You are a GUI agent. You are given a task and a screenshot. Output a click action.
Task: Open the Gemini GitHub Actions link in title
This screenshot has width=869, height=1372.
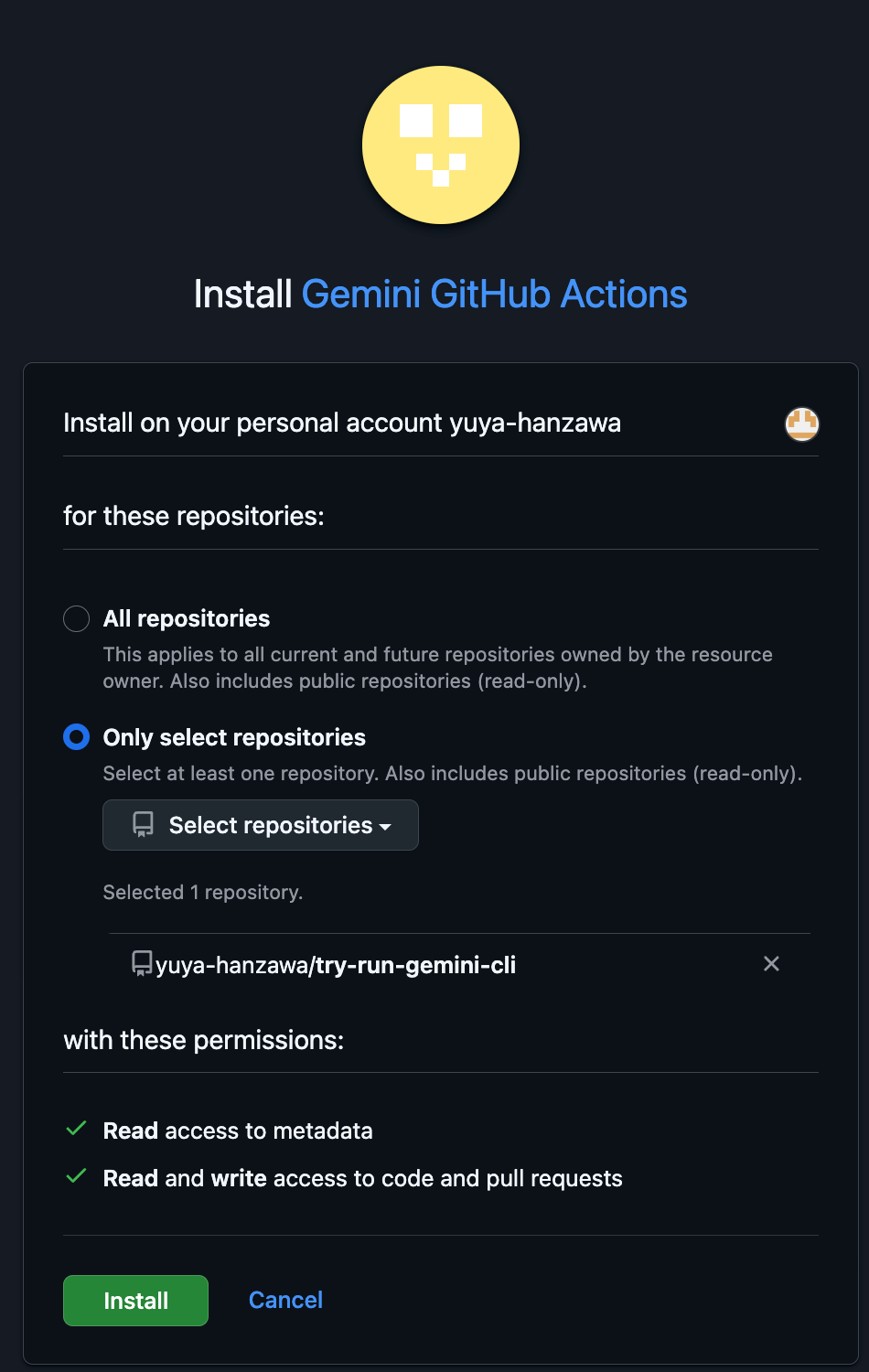coord(494,294)
